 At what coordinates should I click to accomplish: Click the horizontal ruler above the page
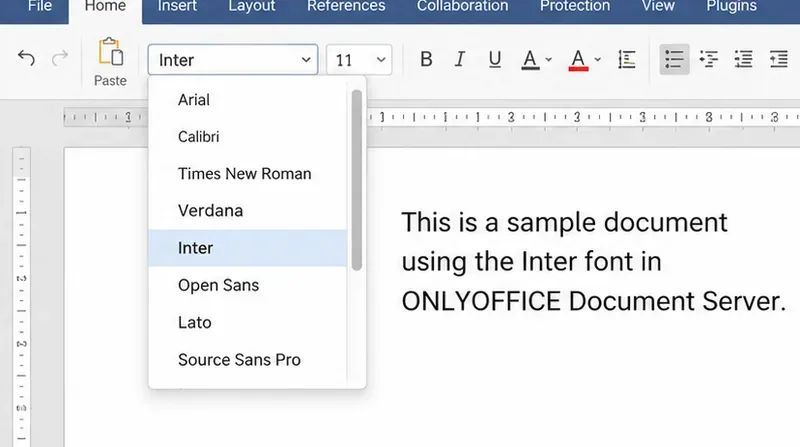point(582,117)
